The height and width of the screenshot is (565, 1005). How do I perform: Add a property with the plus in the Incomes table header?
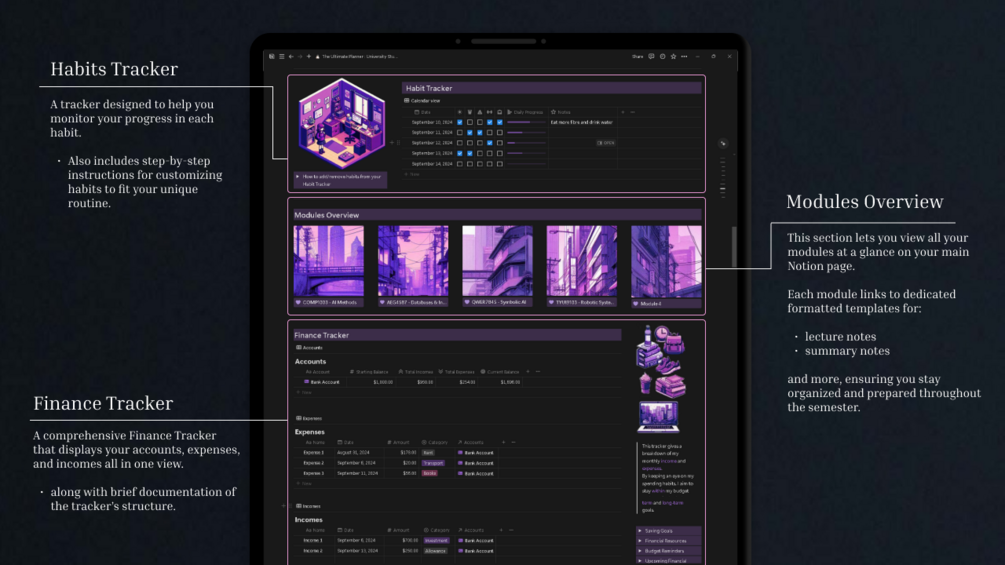coord(501,530)
